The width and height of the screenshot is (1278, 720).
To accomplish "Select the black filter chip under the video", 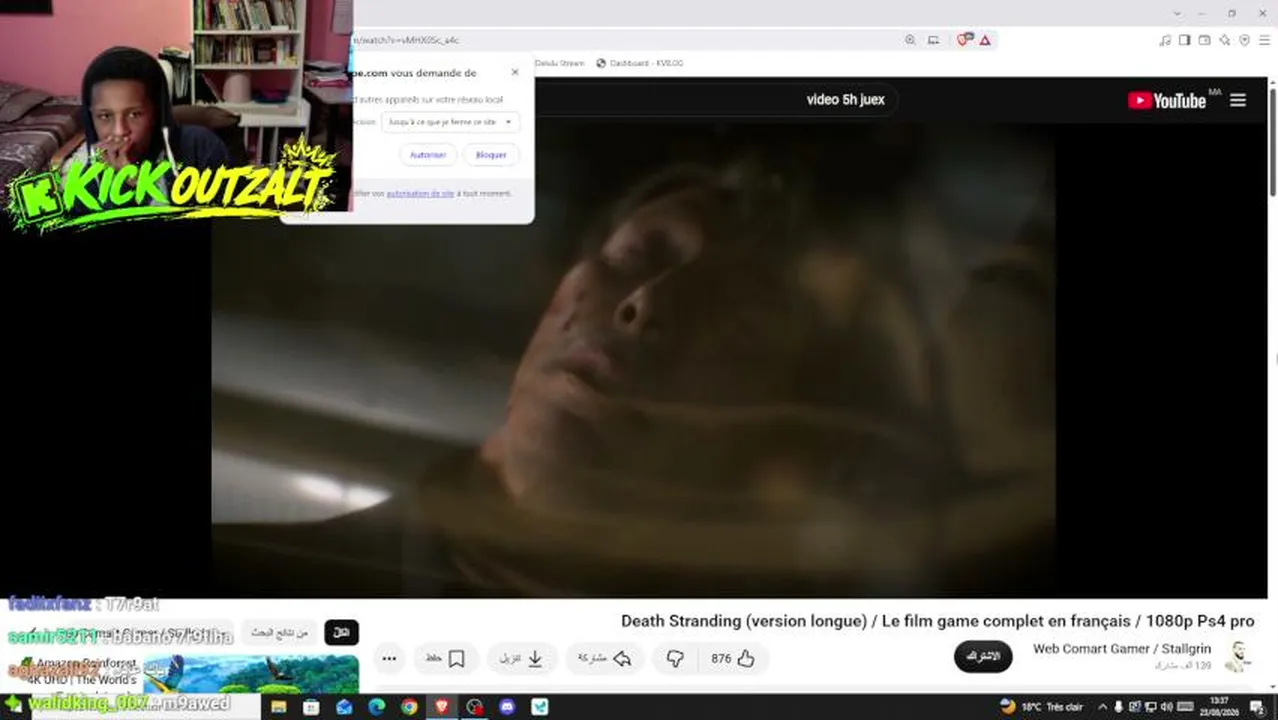I will tap(341, 632).
